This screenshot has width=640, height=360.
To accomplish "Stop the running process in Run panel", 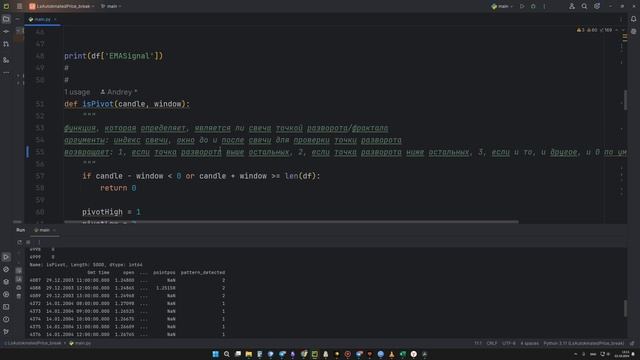I will click(28, 242).
